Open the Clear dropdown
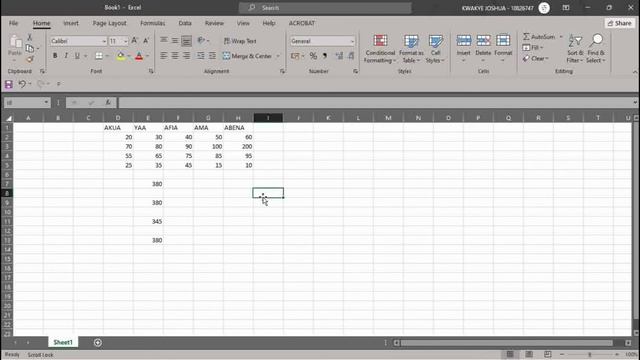The height and width of the screenshot is (360, 640). pos(536,59)
